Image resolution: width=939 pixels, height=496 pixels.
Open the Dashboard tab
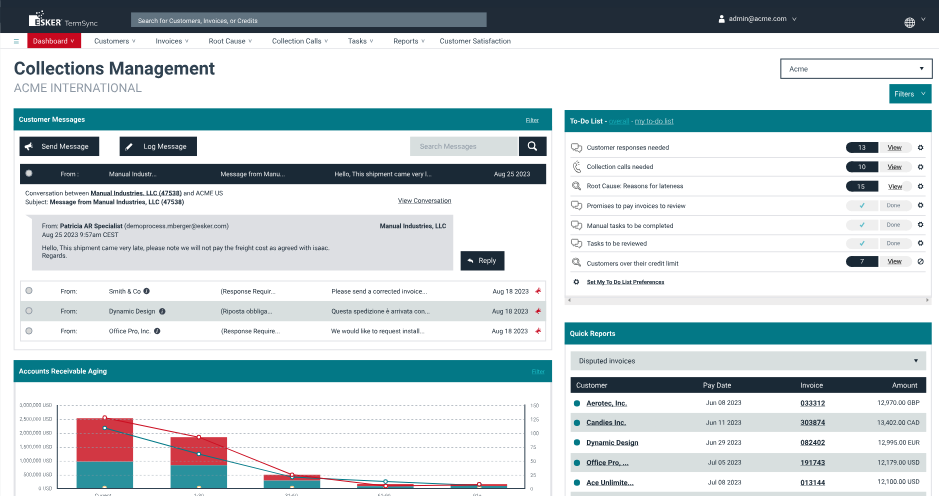pos(54,41)
